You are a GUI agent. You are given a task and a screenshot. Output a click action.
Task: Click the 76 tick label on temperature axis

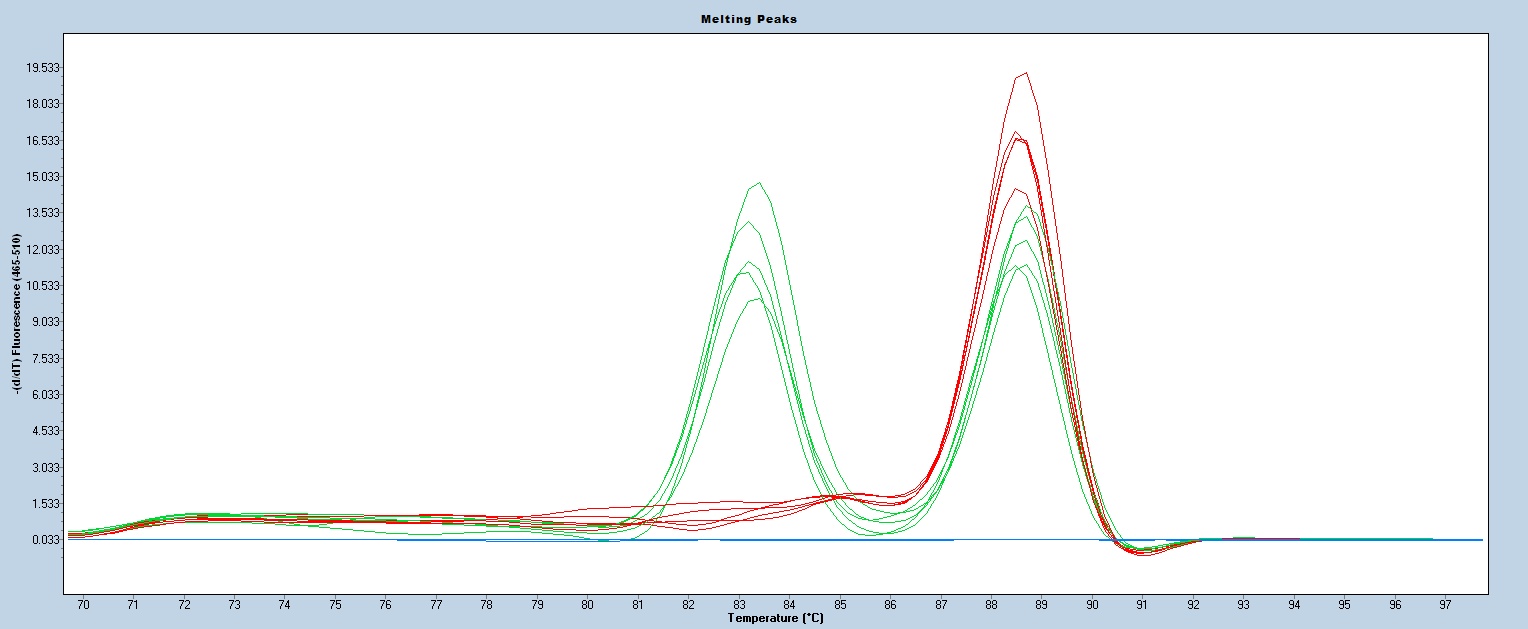click(386, 605)
